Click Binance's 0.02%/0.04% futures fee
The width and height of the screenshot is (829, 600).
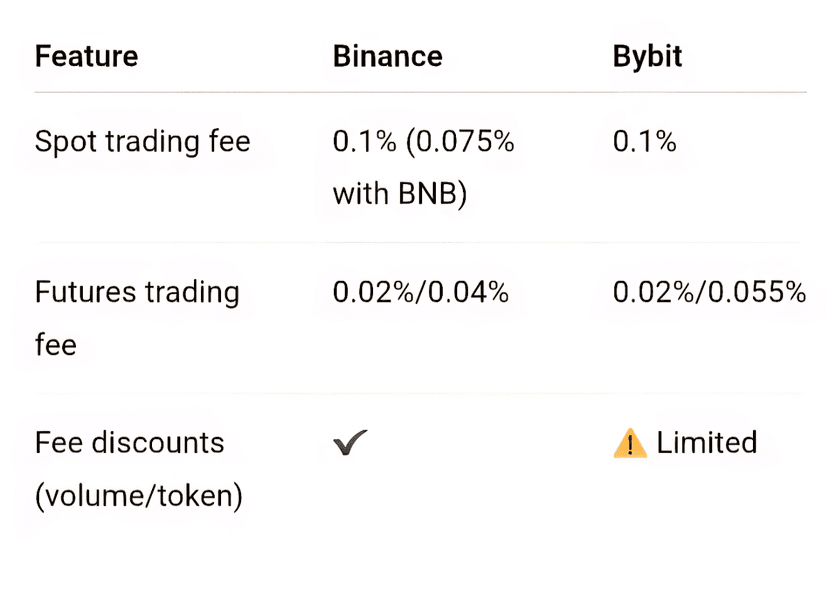pyautogui.click(x=420, y=293)
